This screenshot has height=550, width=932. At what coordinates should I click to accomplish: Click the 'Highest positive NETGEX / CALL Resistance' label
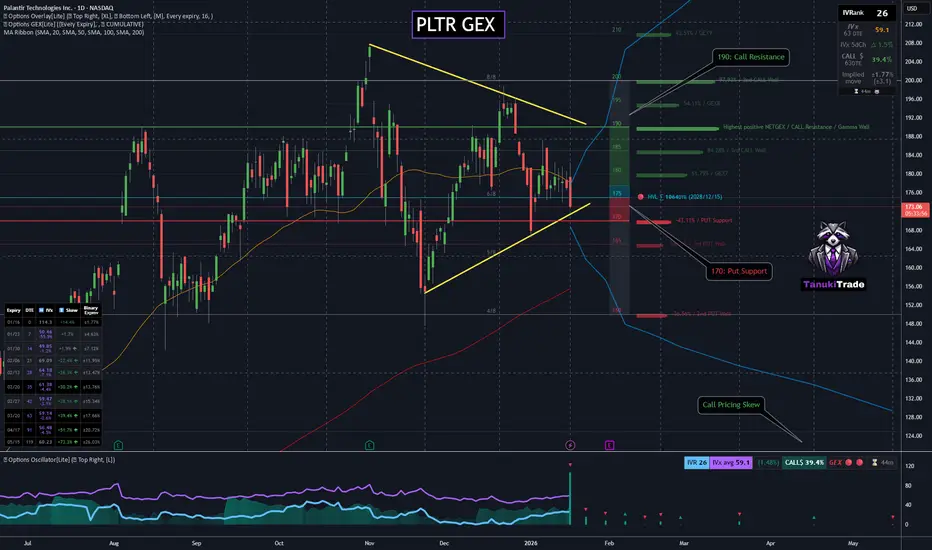(796, 127)
